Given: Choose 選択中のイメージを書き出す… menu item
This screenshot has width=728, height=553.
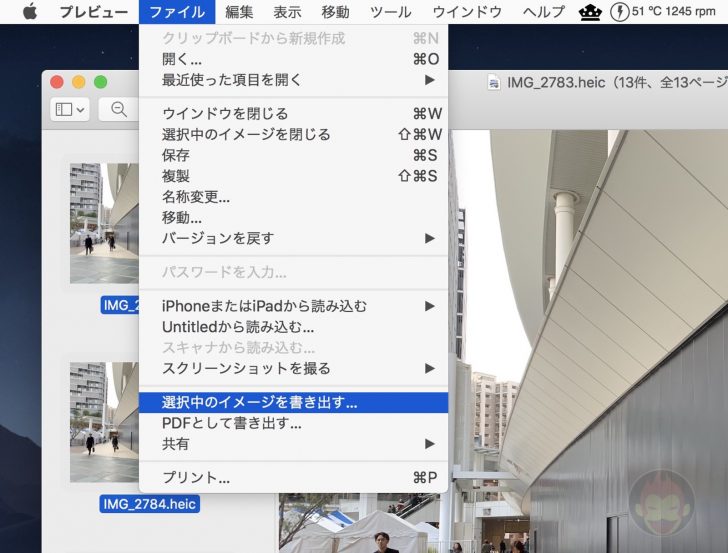Looking at the screenshot, I should [293, 403].
